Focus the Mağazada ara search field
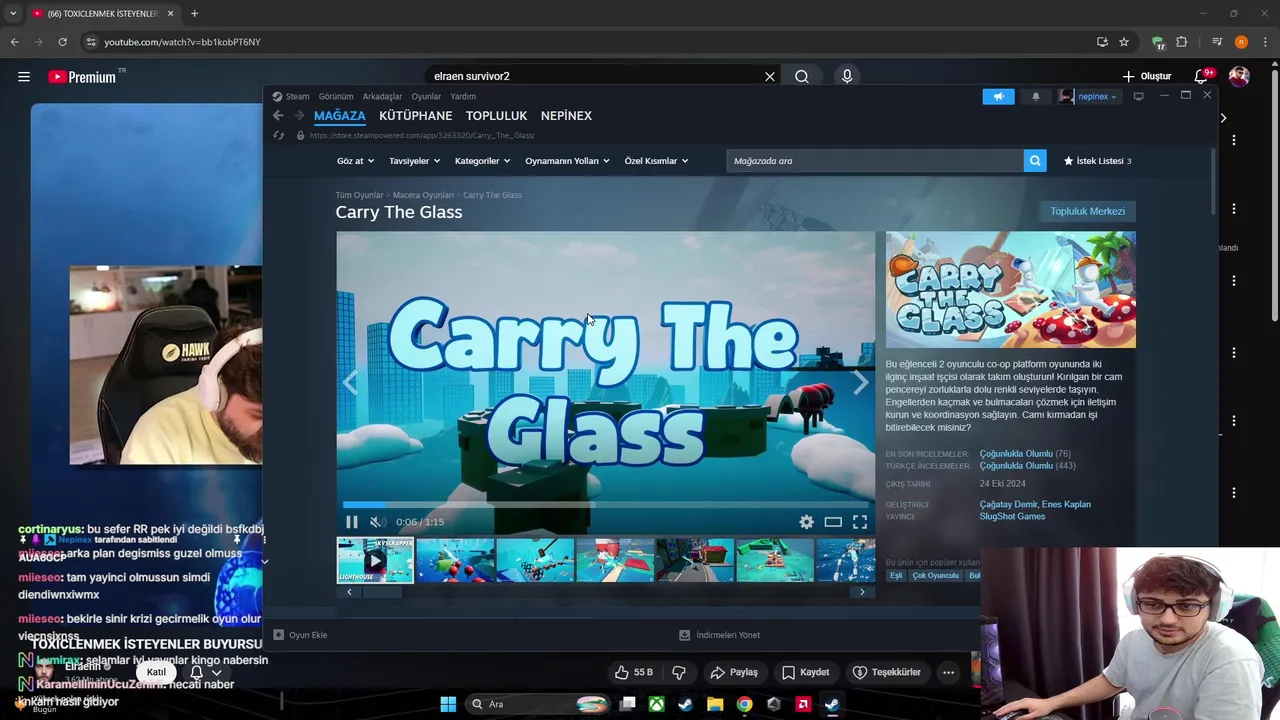 click(875, 161)
